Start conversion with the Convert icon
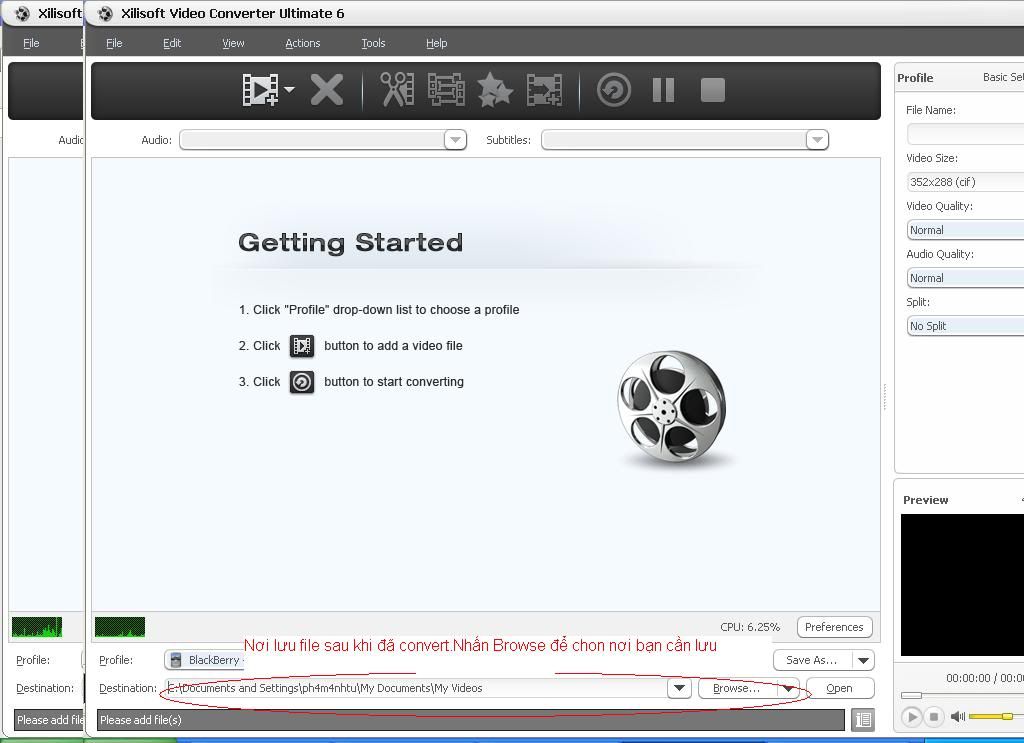Screen dimensions: 1024x743 tap(614, 90)
